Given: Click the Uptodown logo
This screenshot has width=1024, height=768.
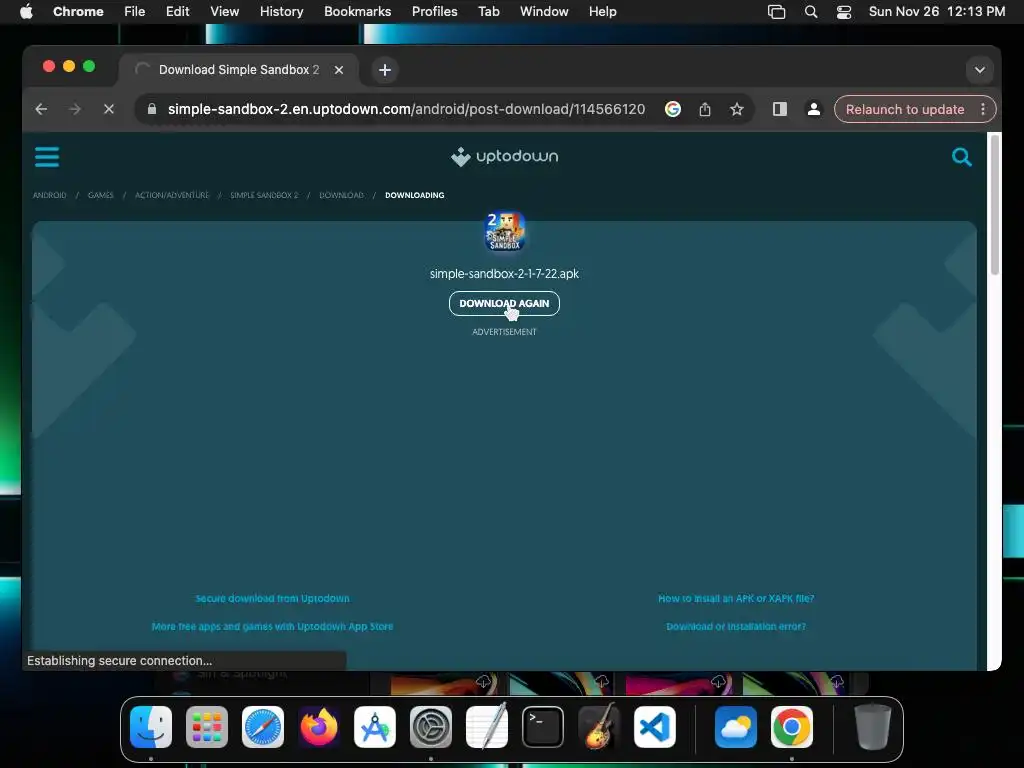Looking at the screenshot, I should pos(504,157).
